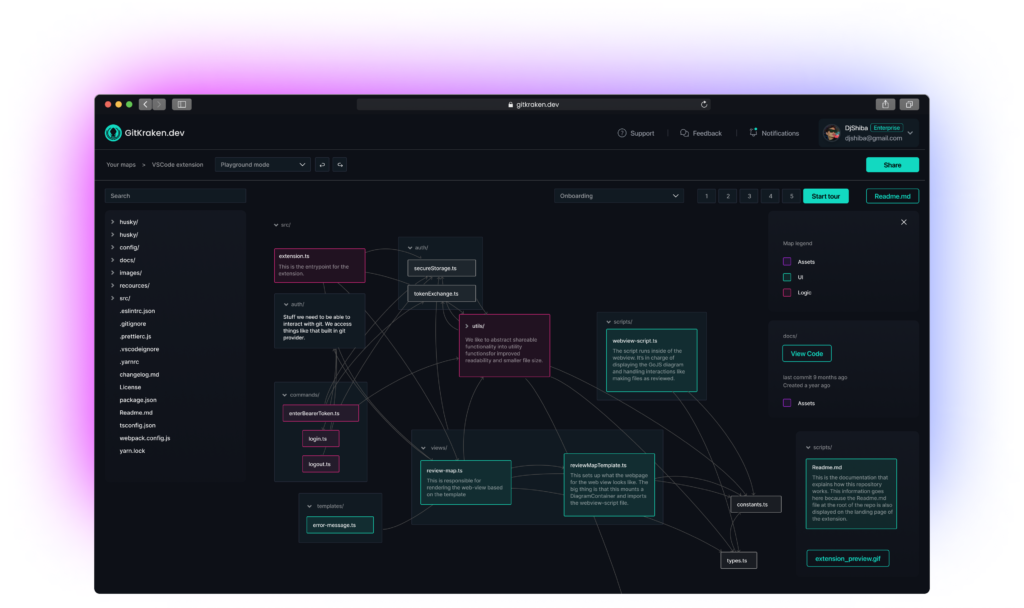Select the types.ts node
Screen dimensions: 1024x608
[x=739, y=560]
